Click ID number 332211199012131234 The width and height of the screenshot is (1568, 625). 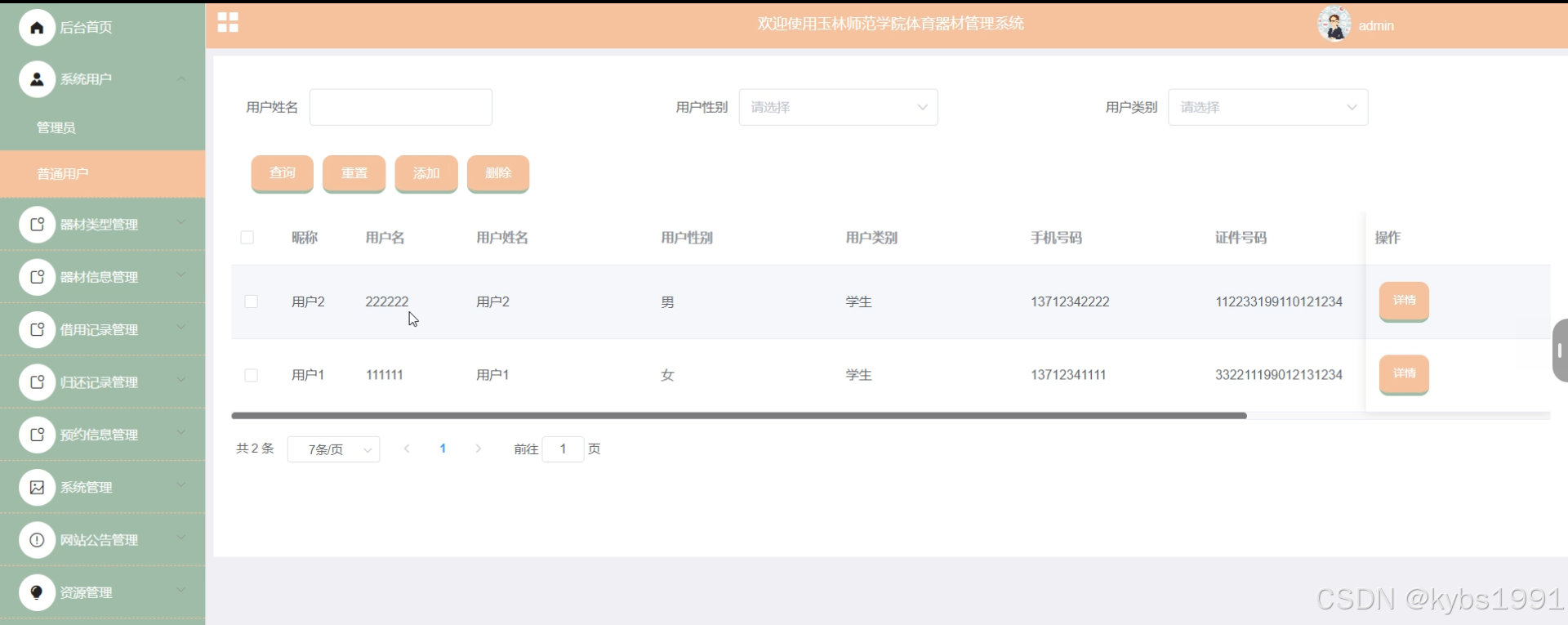coord(1279,375)
